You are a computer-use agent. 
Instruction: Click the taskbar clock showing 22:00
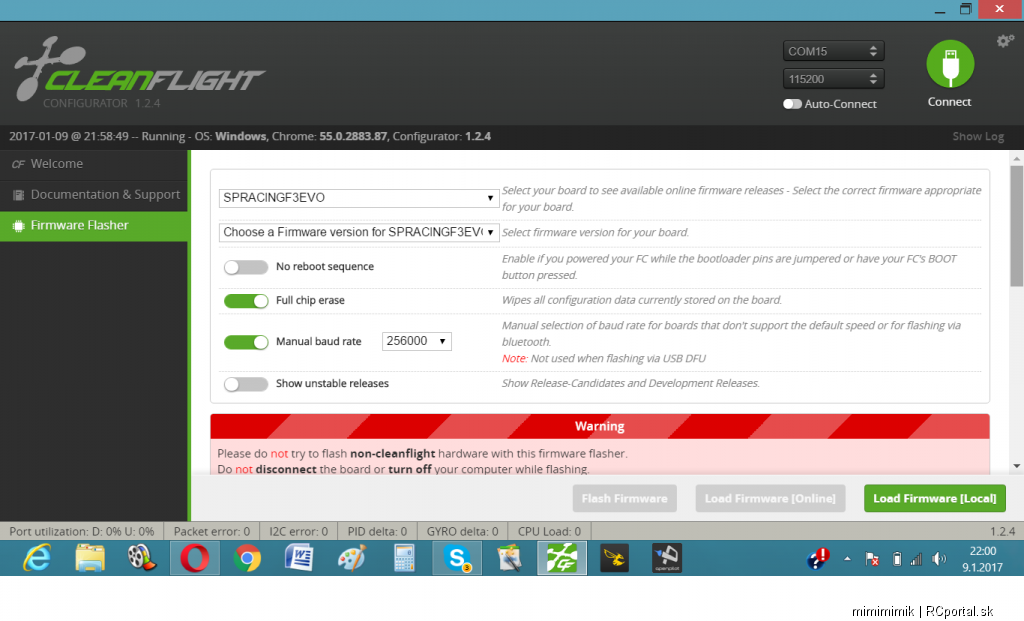[x=982, y=559]
